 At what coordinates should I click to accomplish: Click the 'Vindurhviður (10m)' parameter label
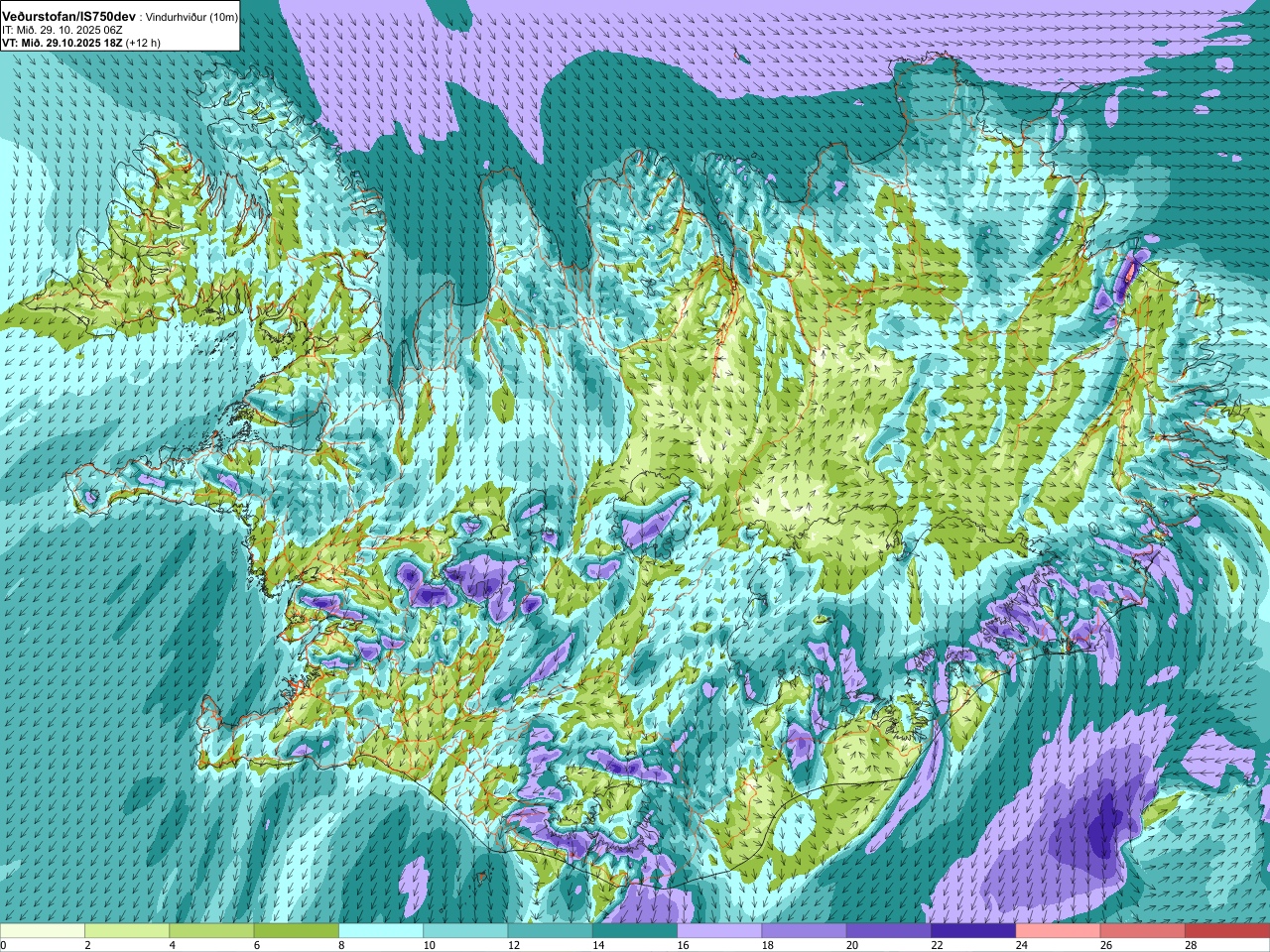click(x=192, y=18)
